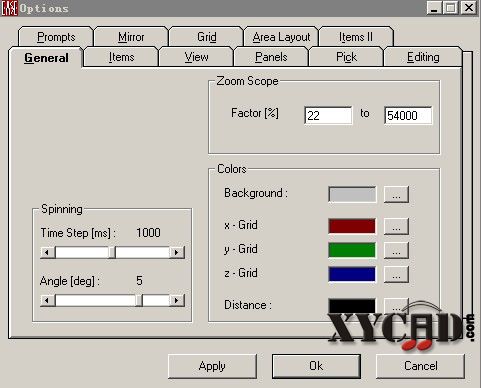Click the Time Step slider right arrow

[176, 252]
